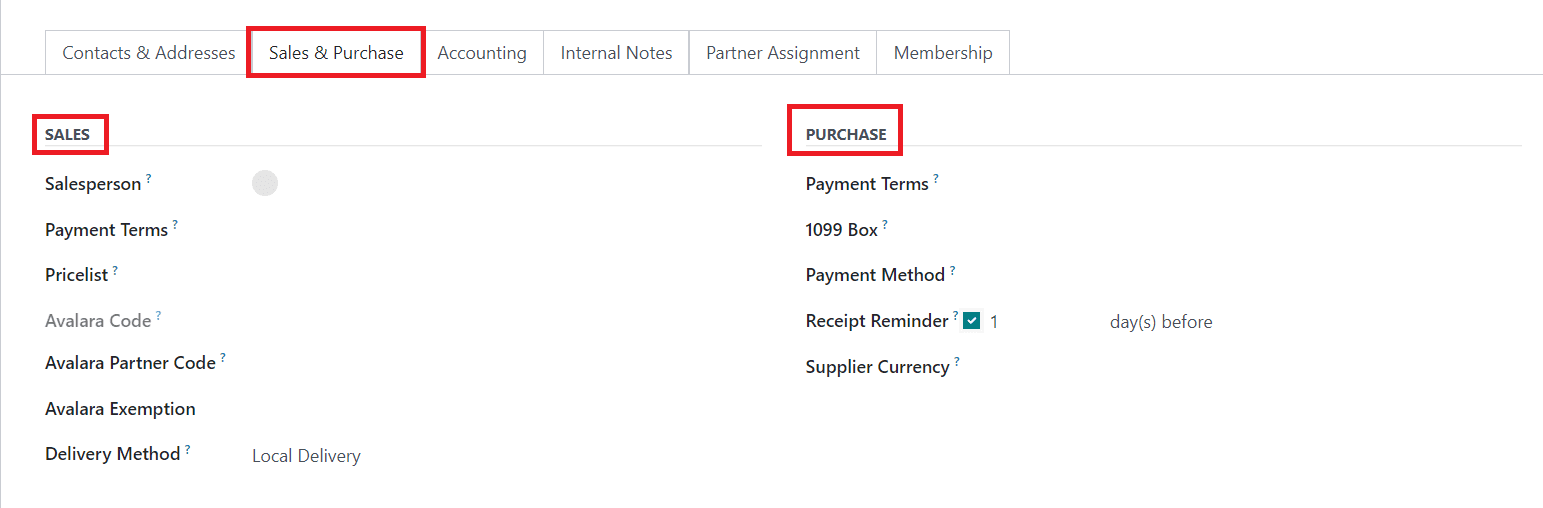Click the Receipt Reminder days-before number field
The width and height of the screenshot is (1543, 508).
click(1040, 322)
